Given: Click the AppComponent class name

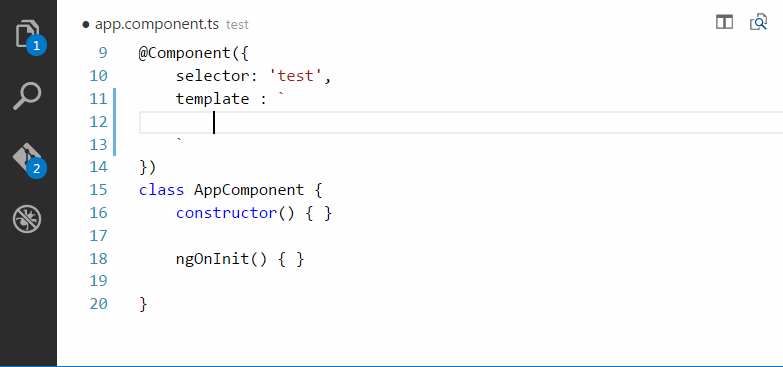Looking at the screenshot, I should (x=249, y=190).
